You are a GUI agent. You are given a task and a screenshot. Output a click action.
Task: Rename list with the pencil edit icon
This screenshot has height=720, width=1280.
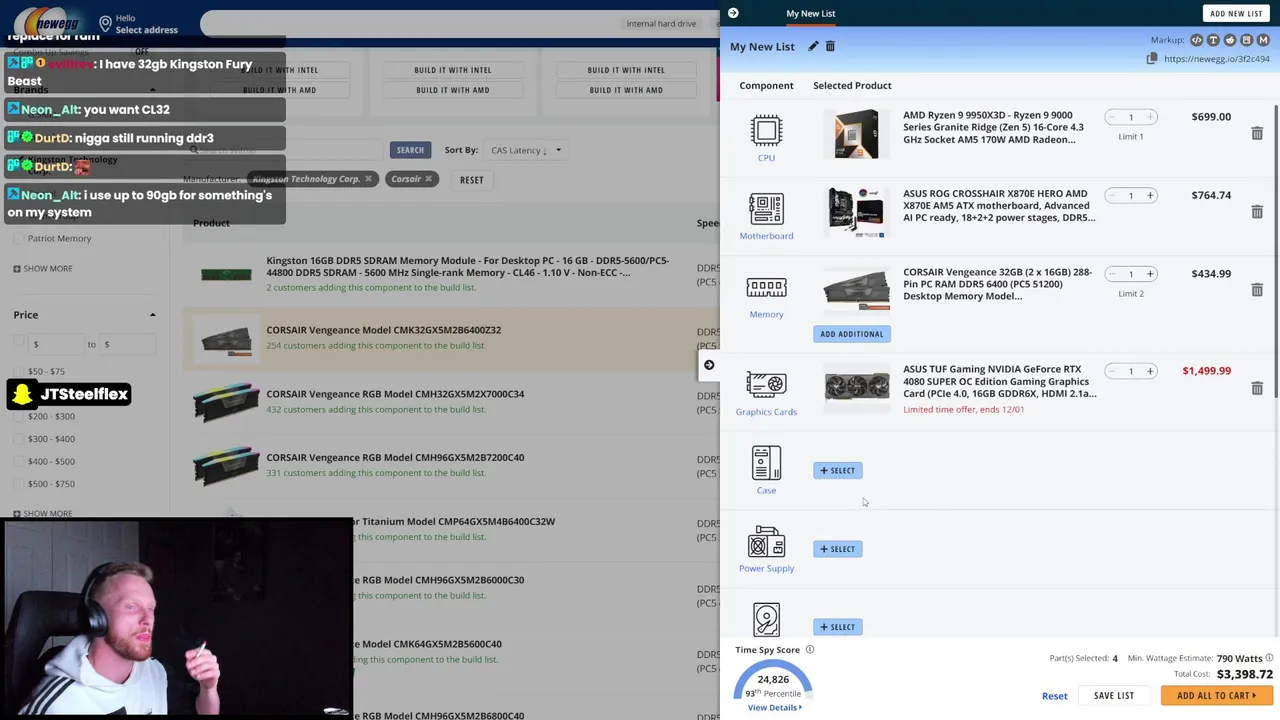pos(813,46)
